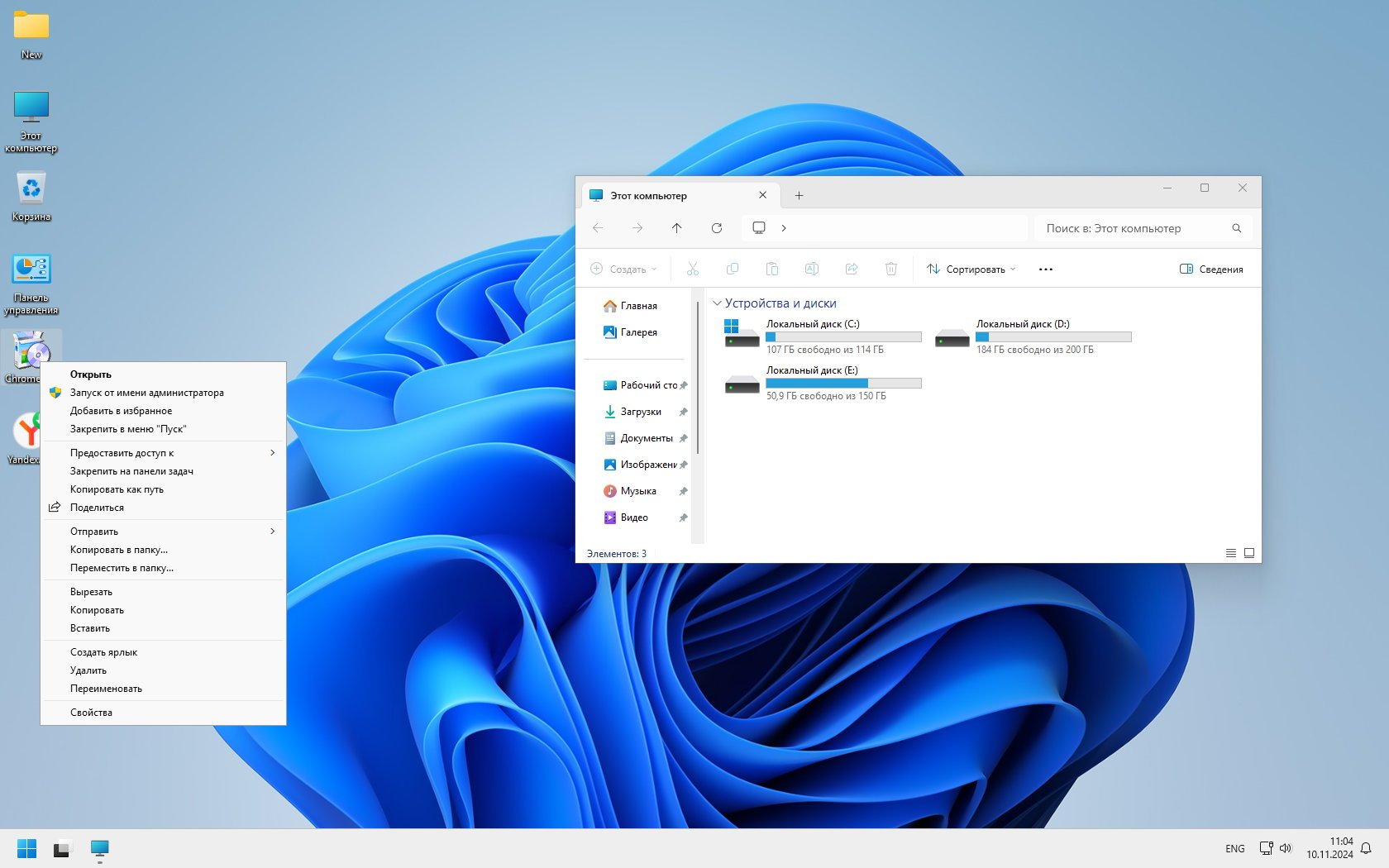Choose Создать ярлык in the context menu
Screen dimensions: 1389x868
pos(163,652)
